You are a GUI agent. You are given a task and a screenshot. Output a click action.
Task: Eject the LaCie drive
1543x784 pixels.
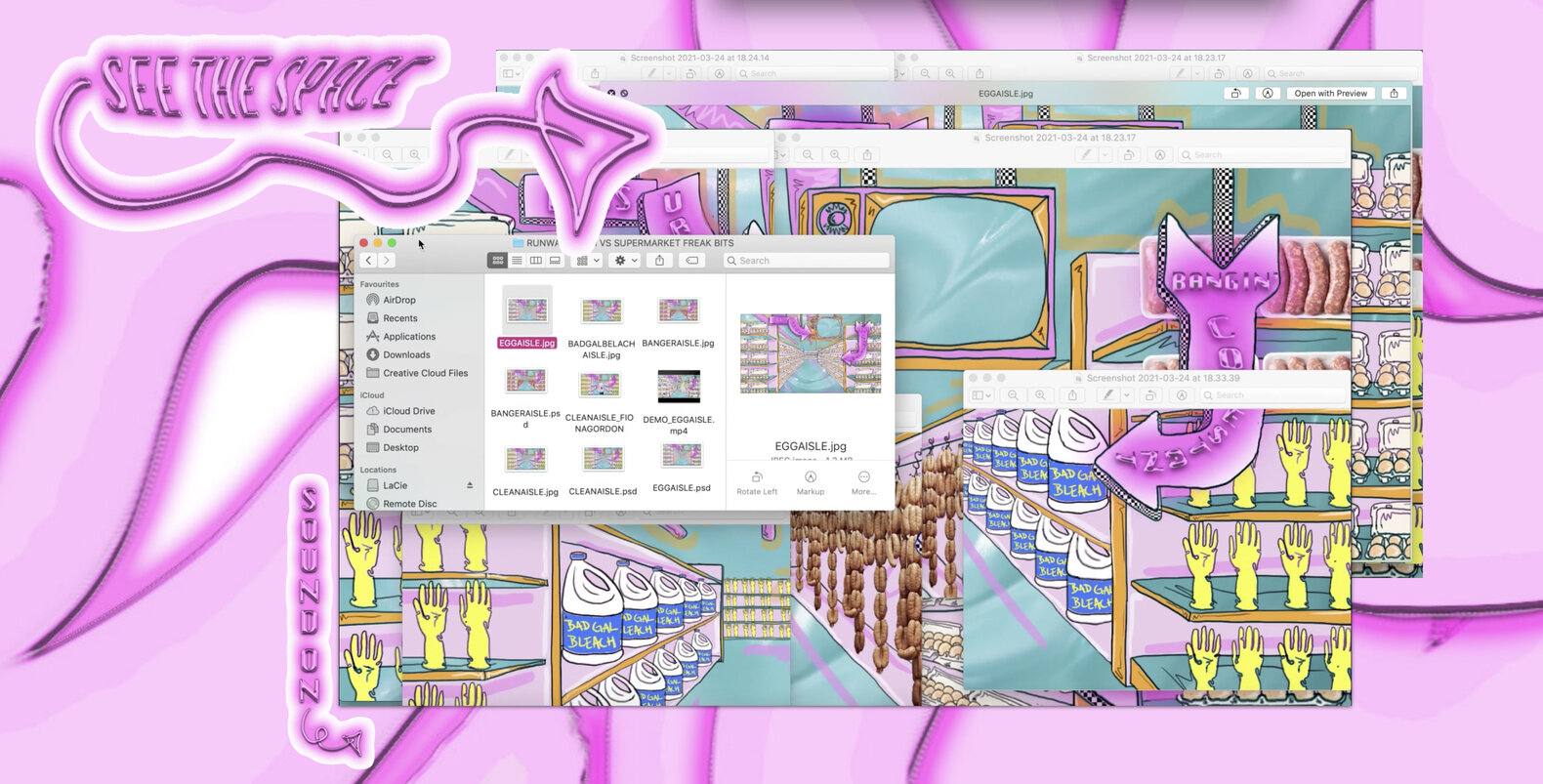pyautogui.click(x=470, y=485)
